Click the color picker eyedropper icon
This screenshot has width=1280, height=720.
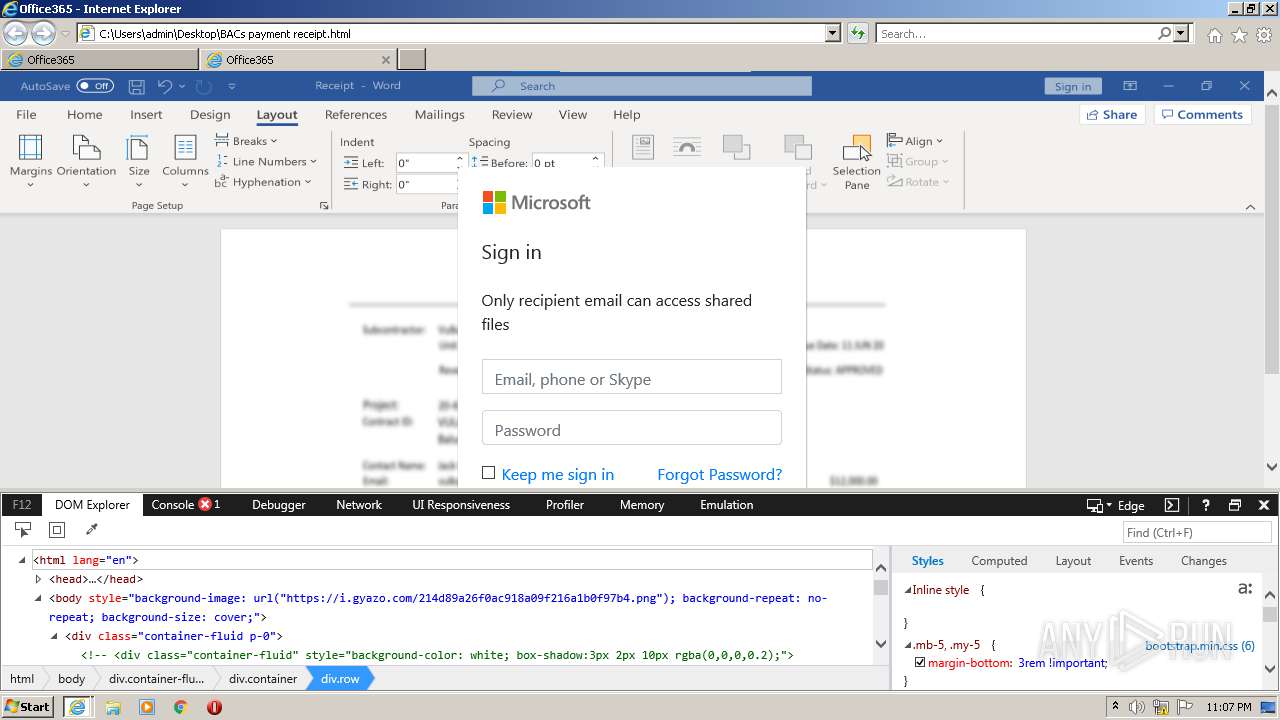coord(91,530)
